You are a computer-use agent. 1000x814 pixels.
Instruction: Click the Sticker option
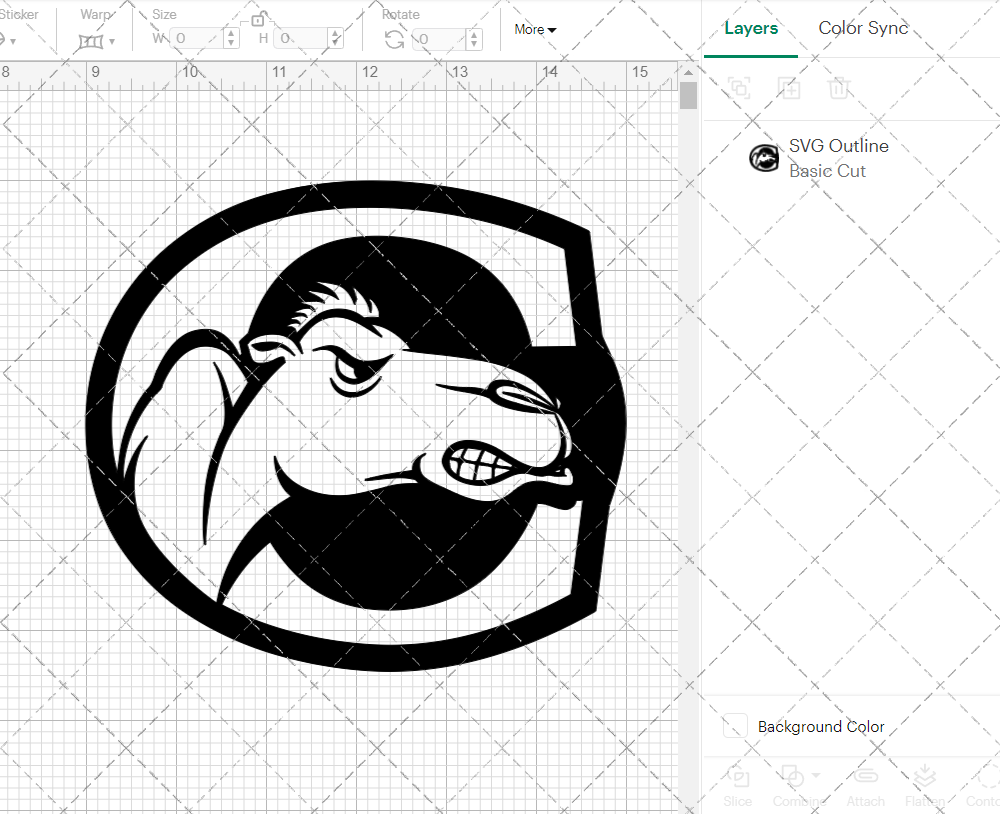[20, 14]
